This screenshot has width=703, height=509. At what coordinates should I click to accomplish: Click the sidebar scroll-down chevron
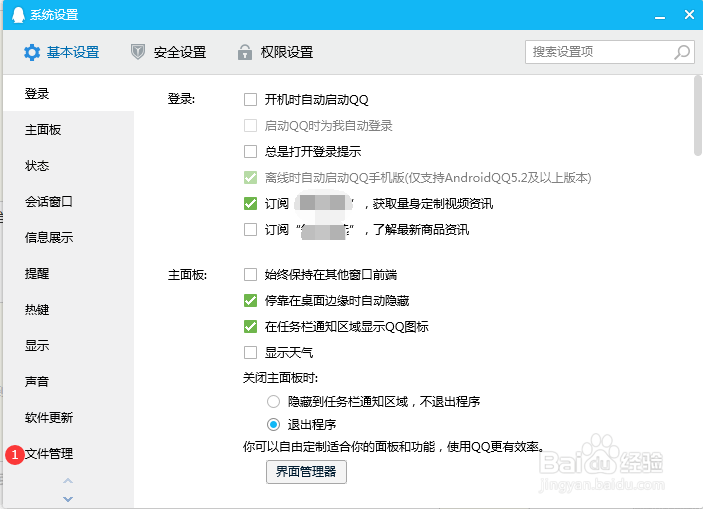pos(68,499)
